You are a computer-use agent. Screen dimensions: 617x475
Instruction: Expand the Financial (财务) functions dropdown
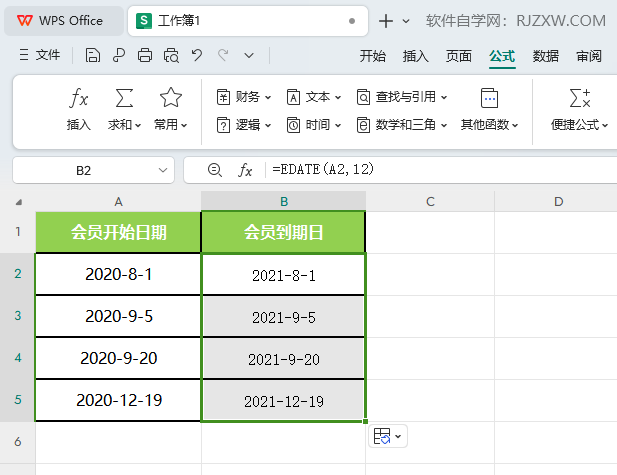click(x=243, y=97)
